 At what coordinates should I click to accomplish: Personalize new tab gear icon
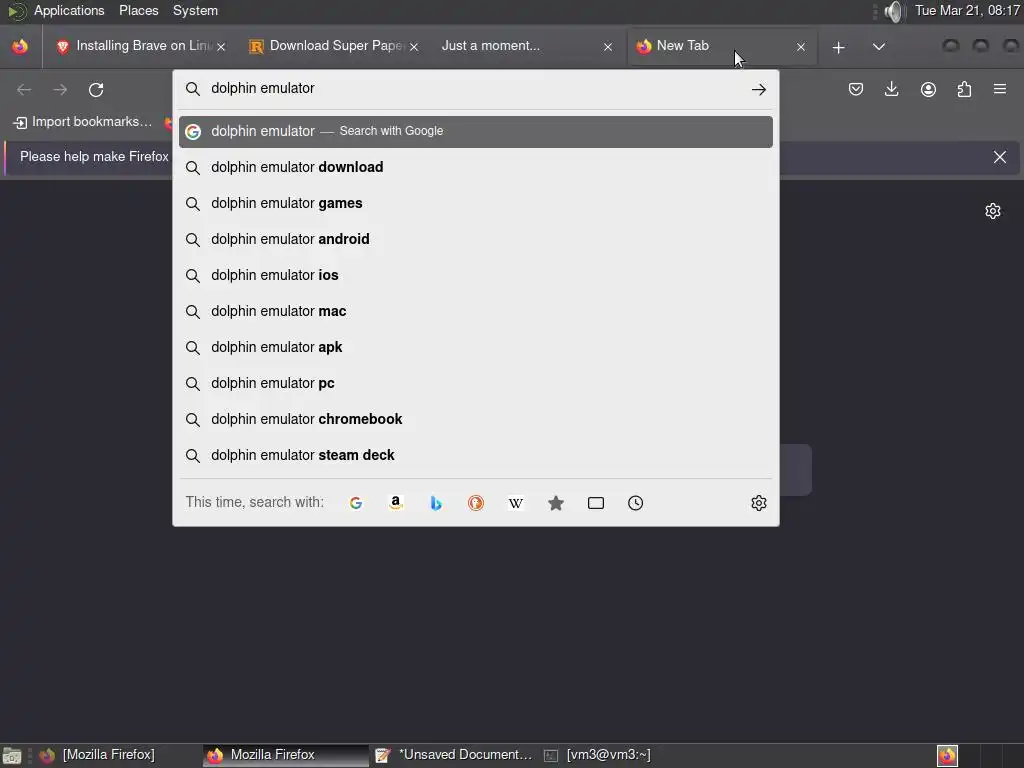(x=993, y=211)
